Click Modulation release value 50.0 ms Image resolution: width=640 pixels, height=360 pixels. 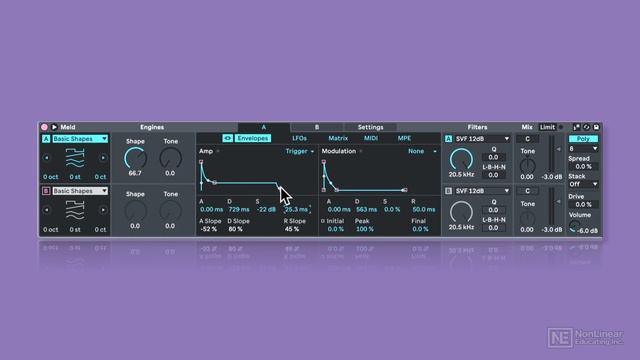tap(423, 209)
